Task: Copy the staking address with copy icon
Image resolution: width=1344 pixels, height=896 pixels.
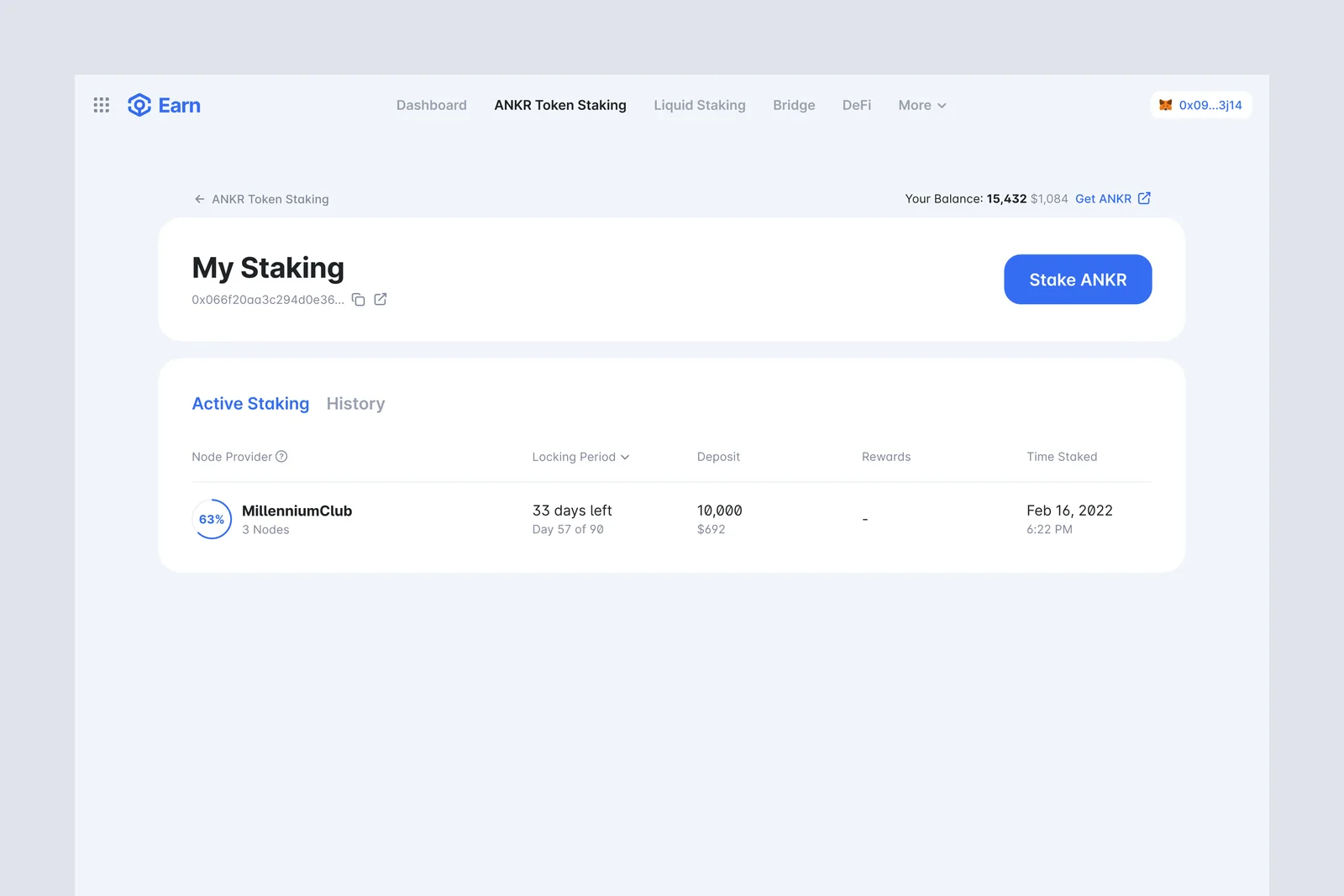Action: pyautogui.click(x=359, y=300)
